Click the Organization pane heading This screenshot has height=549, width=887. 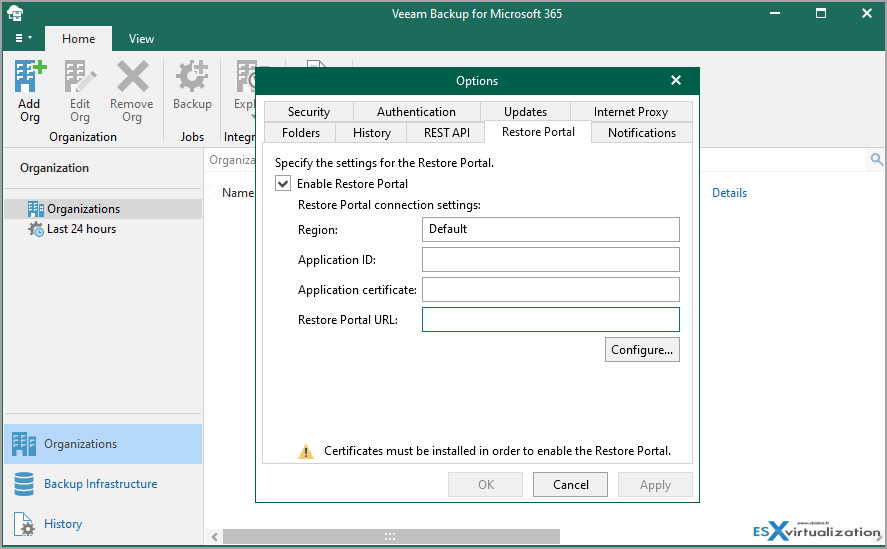[54, 168]
